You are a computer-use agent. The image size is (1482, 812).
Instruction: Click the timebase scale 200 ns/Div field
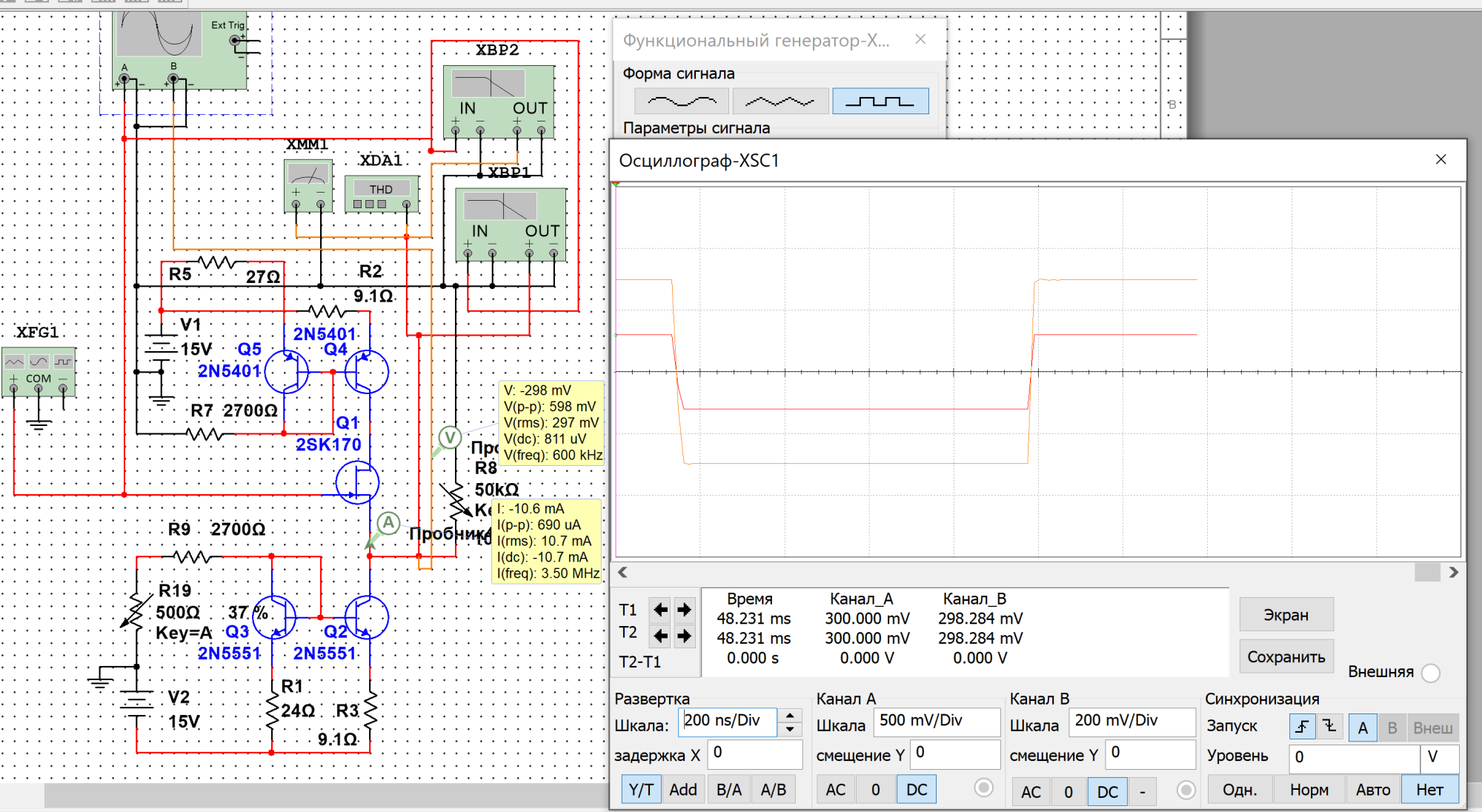728,721
